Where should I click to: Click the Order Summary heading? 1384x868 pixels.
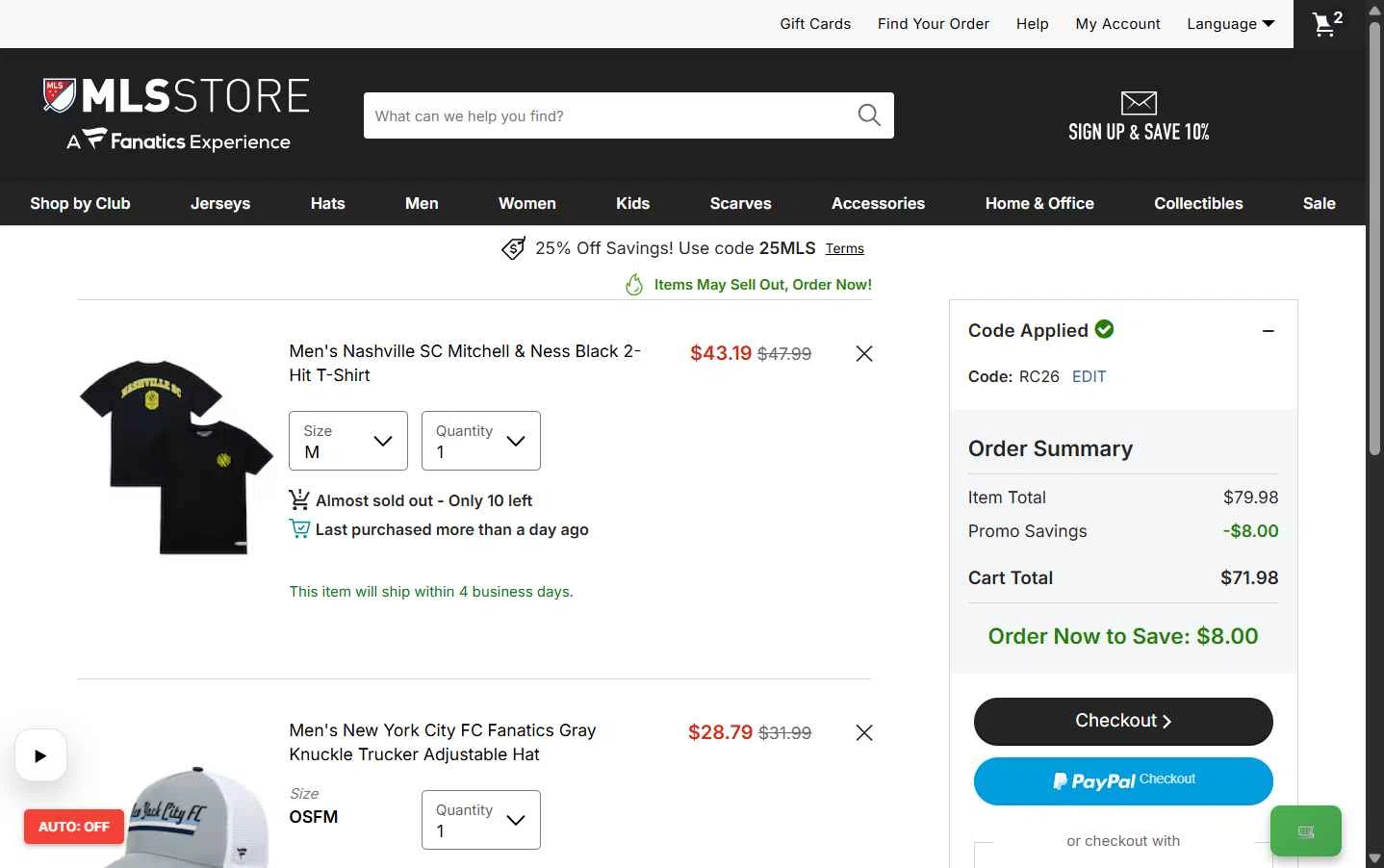point(1050,448)
